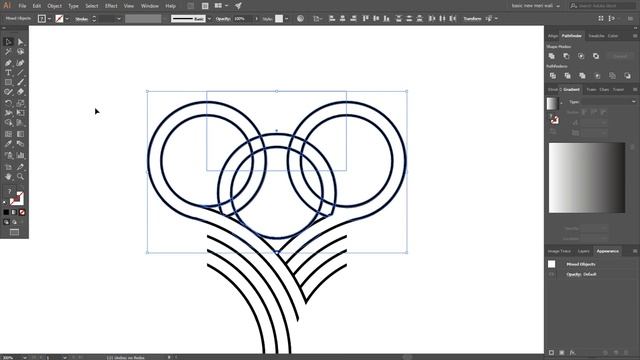The image size is (640, 360).
Task: Open the Effect menu
Action: pyautogui.click(x=111, y=6)
